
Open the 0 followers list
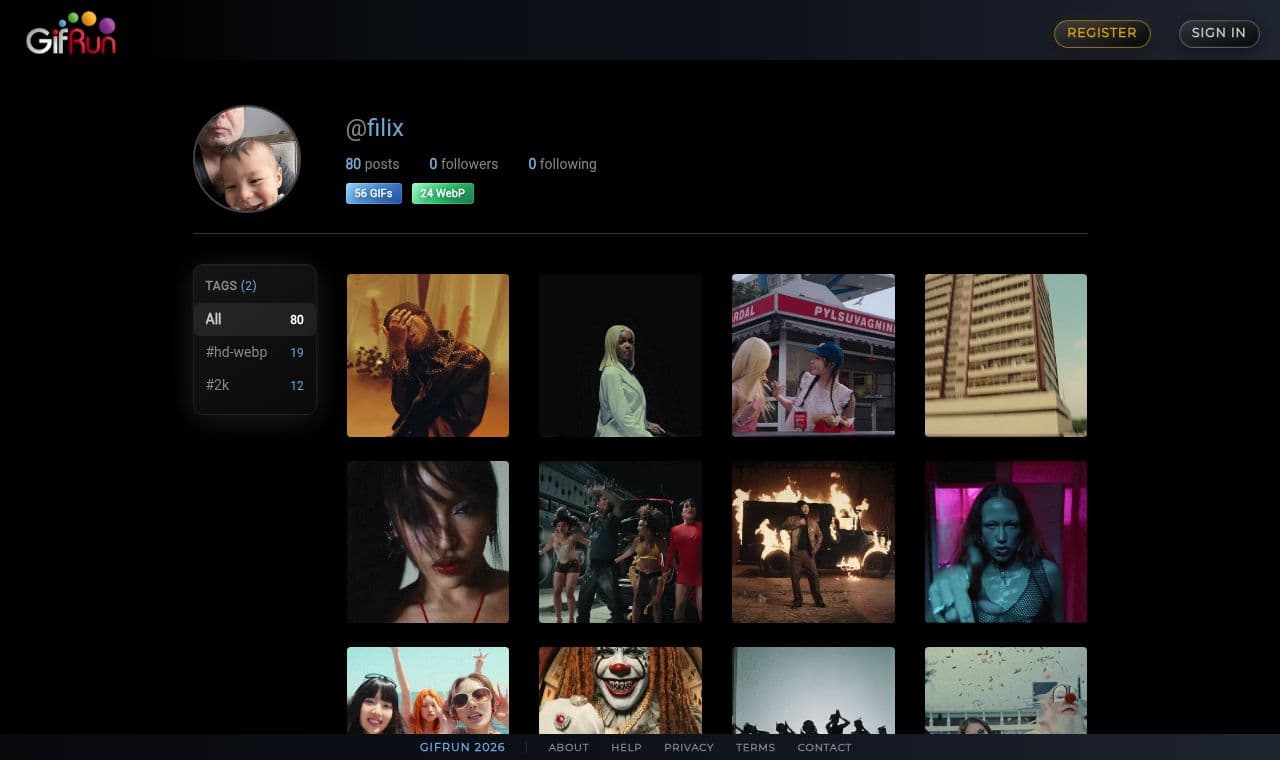pyautogui.click(x=463, y=164)
